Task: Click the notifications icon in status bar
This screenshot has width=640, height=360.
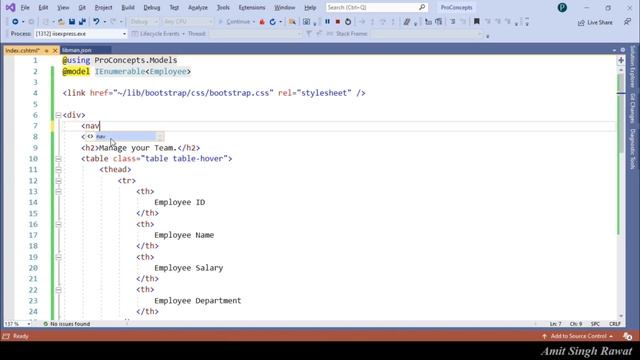Action: click(628, 336)
